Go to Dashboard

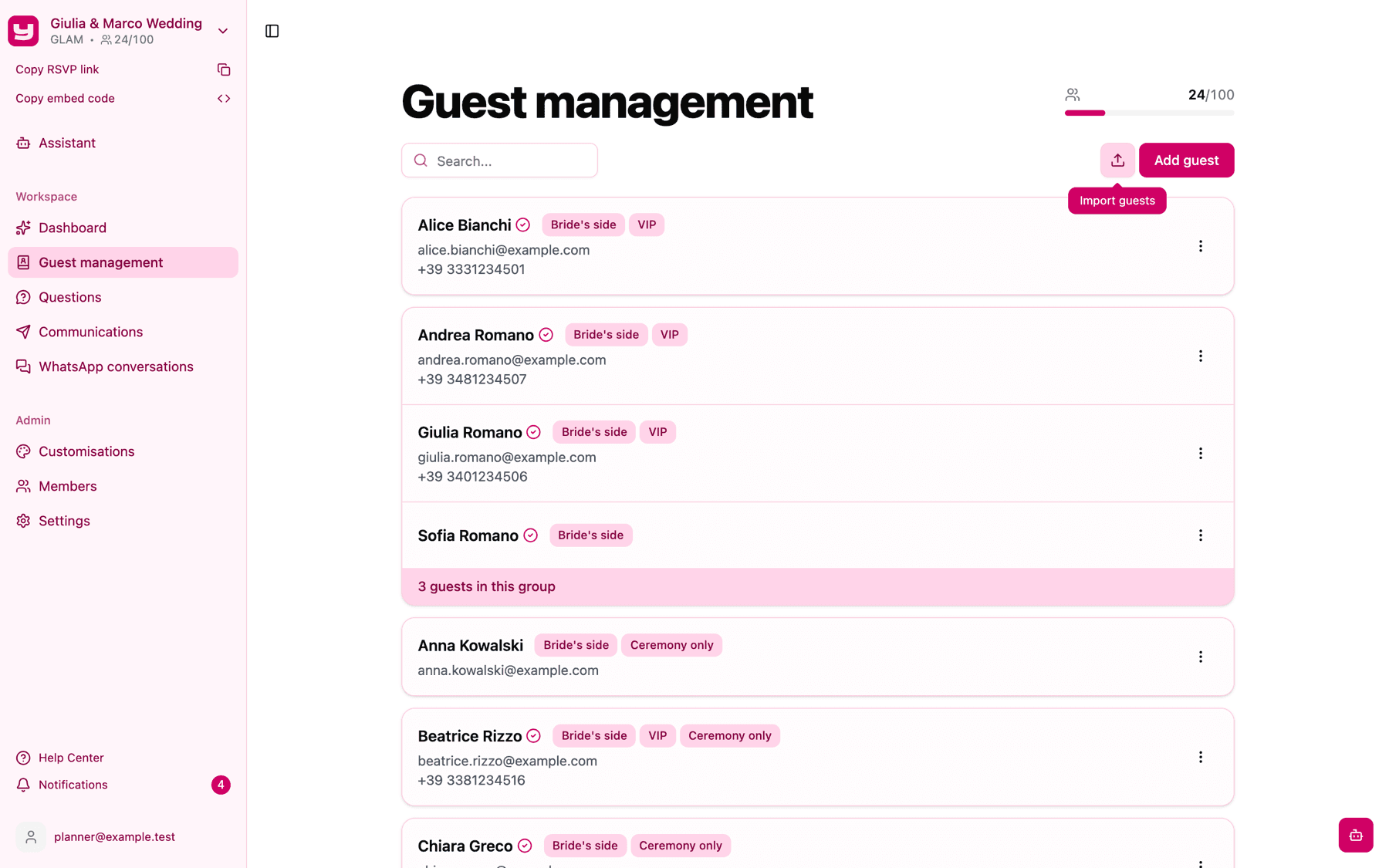pos(123,228)
